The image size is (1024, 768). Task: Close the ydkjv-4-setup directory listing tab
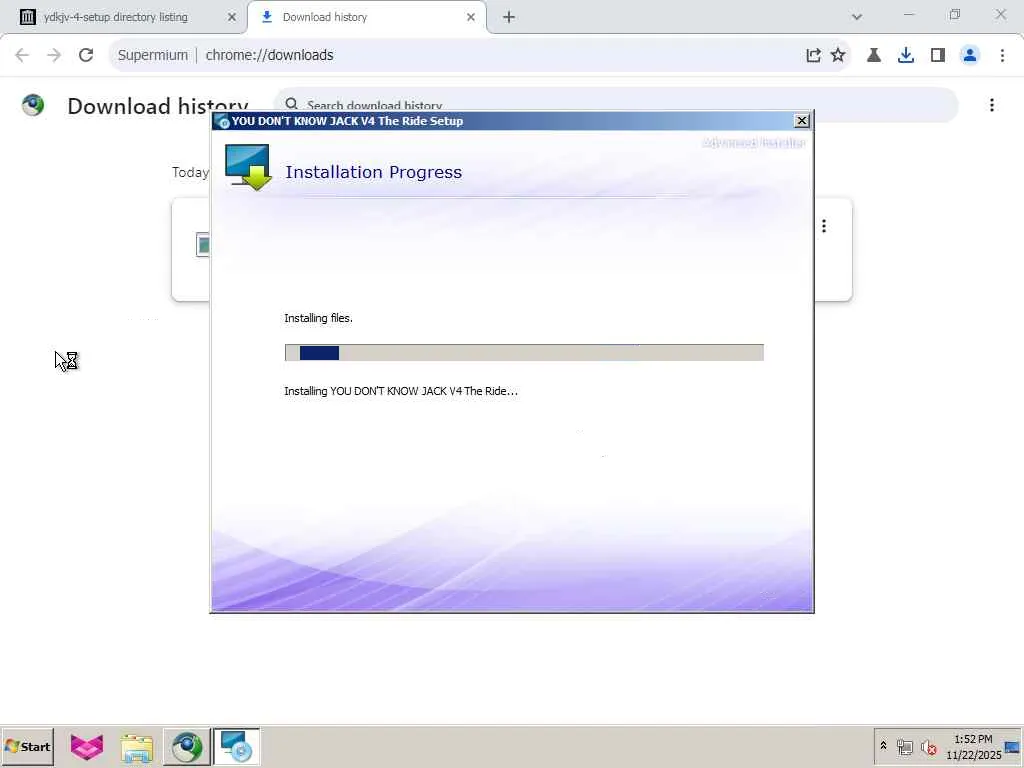click(231, 17)
